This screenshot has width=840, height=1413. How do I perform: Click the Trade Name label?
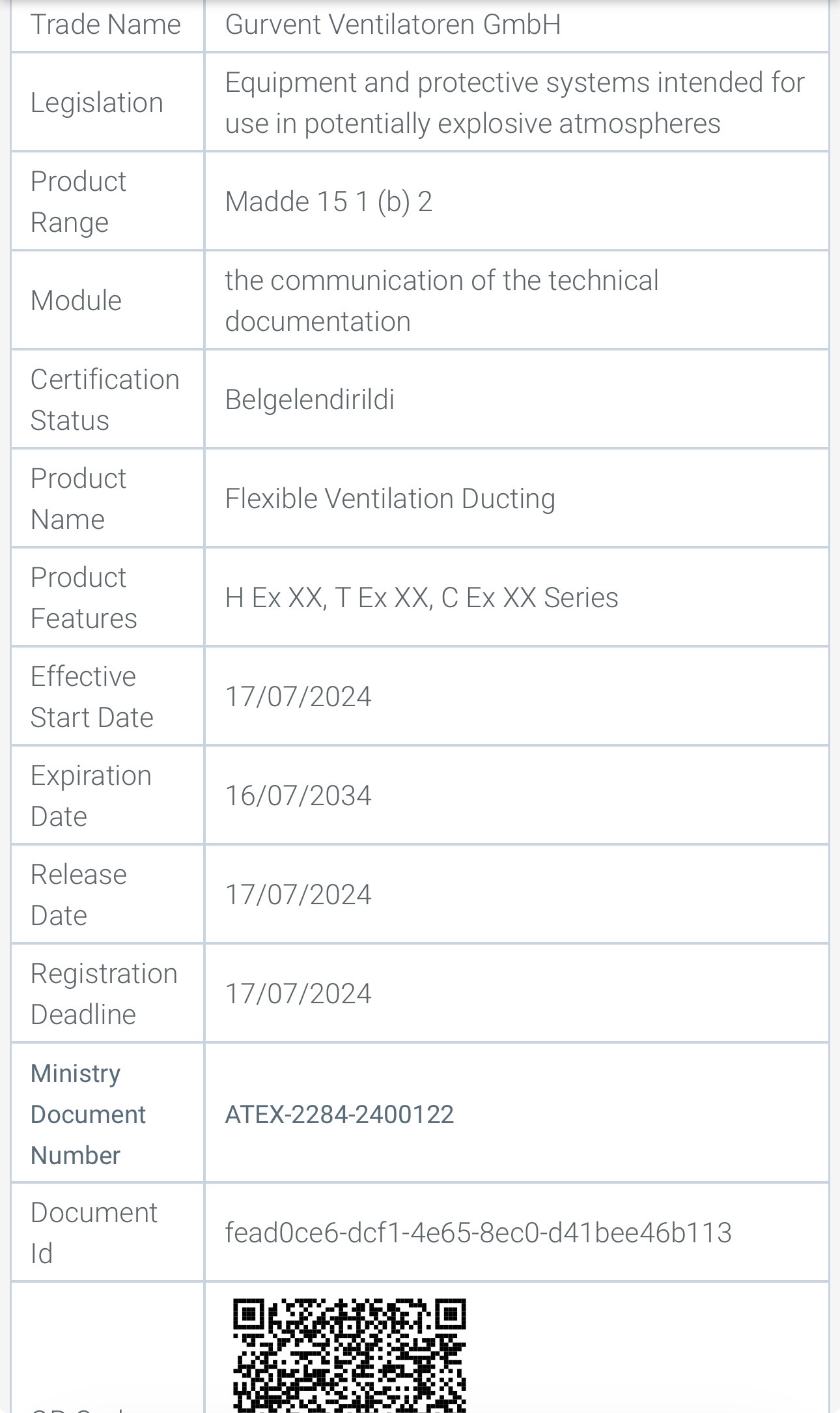point(105,25)
